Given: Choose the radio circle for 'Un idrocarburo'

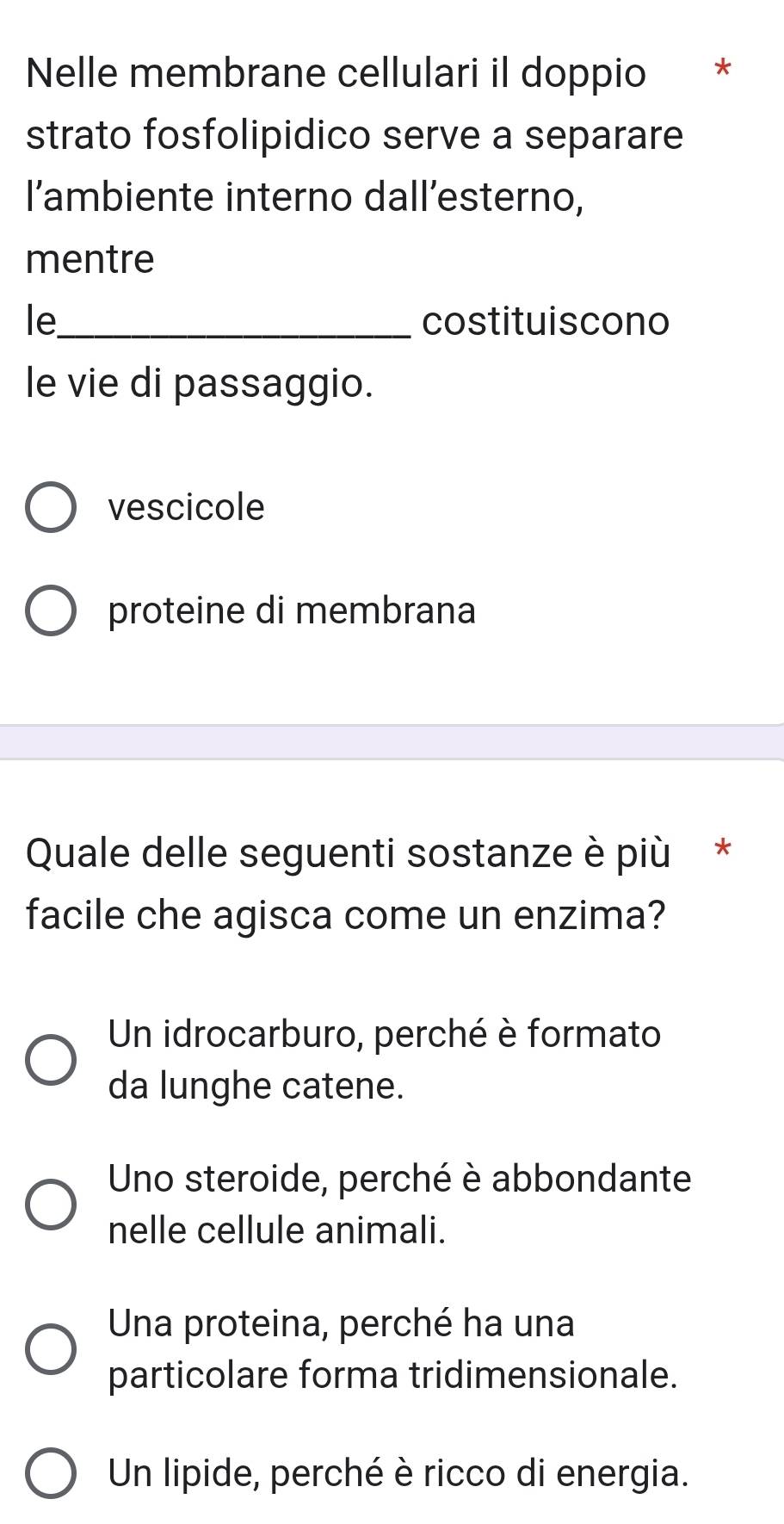Looking at the screenshot, I should pyautogui.click(x=50, y=1059).
